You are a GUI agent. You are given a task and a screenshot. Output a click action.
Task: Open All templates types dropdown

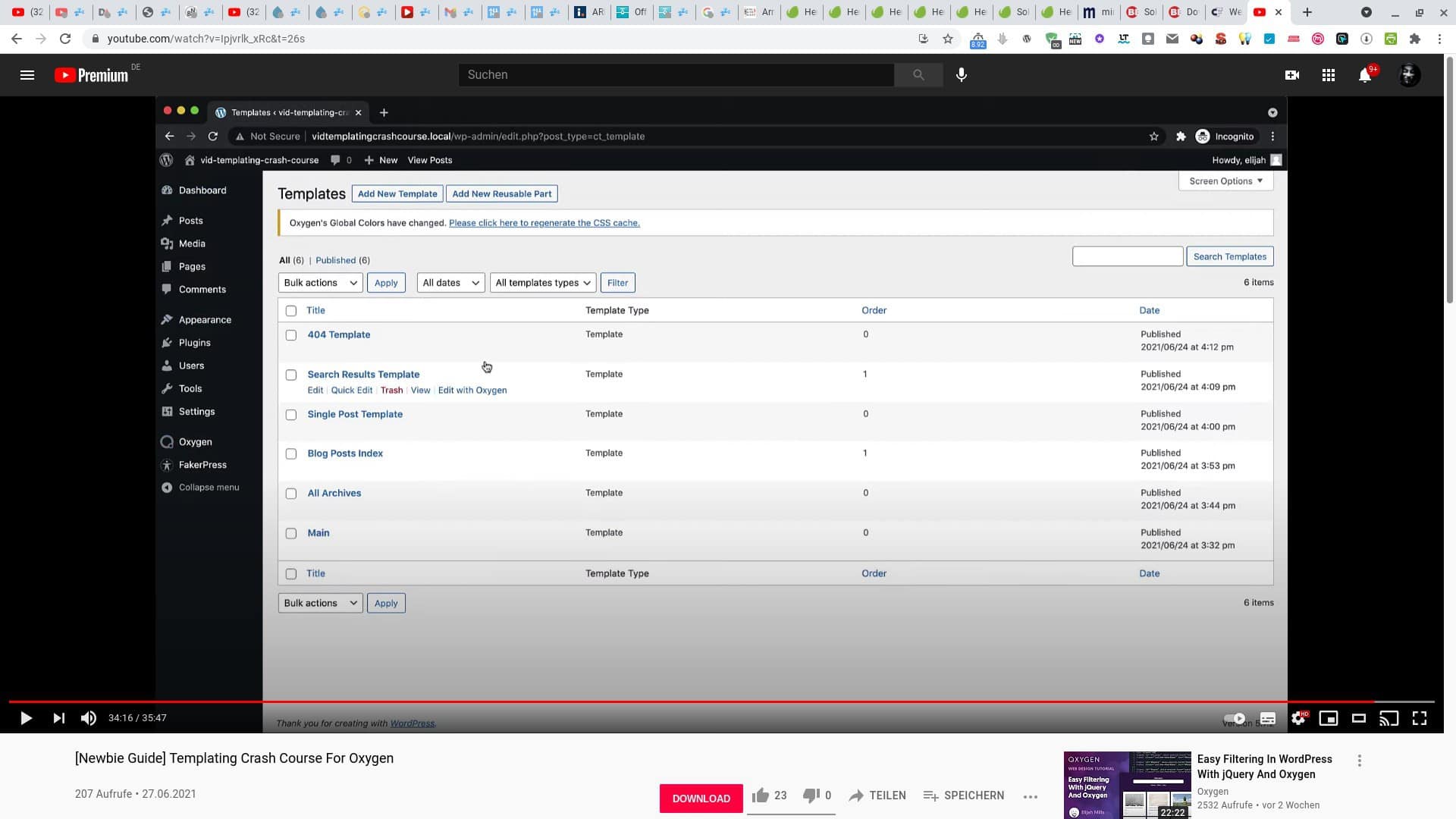[x=543, y=283]
